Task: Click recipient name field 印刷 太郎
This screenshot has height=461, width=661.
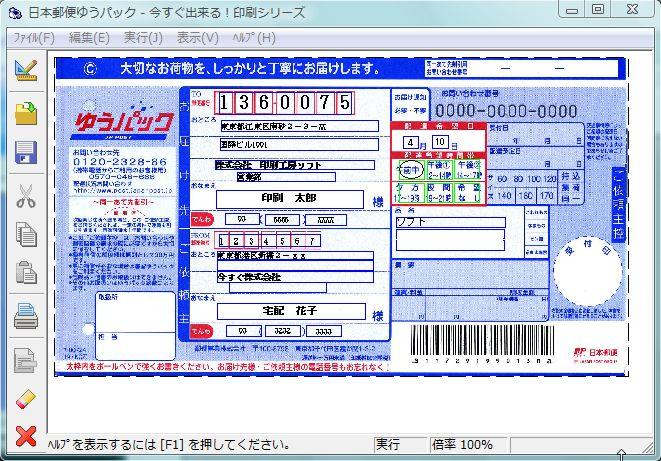Action: click(290, 199)
